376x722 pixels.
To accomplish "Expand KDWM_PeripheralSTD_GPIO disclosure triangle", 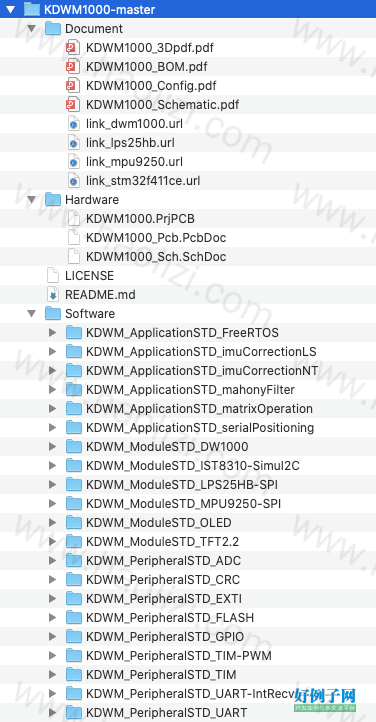I will pos(52,636).
